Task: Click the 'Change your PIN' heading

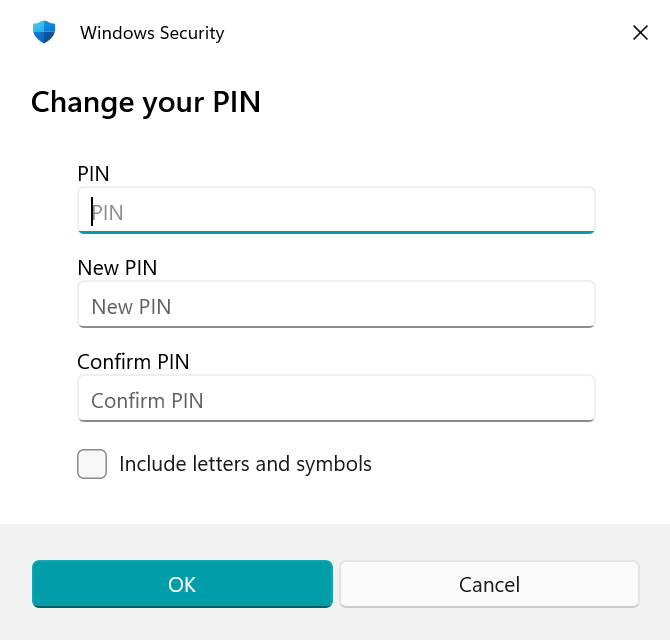Action: (x=146, y=102)
